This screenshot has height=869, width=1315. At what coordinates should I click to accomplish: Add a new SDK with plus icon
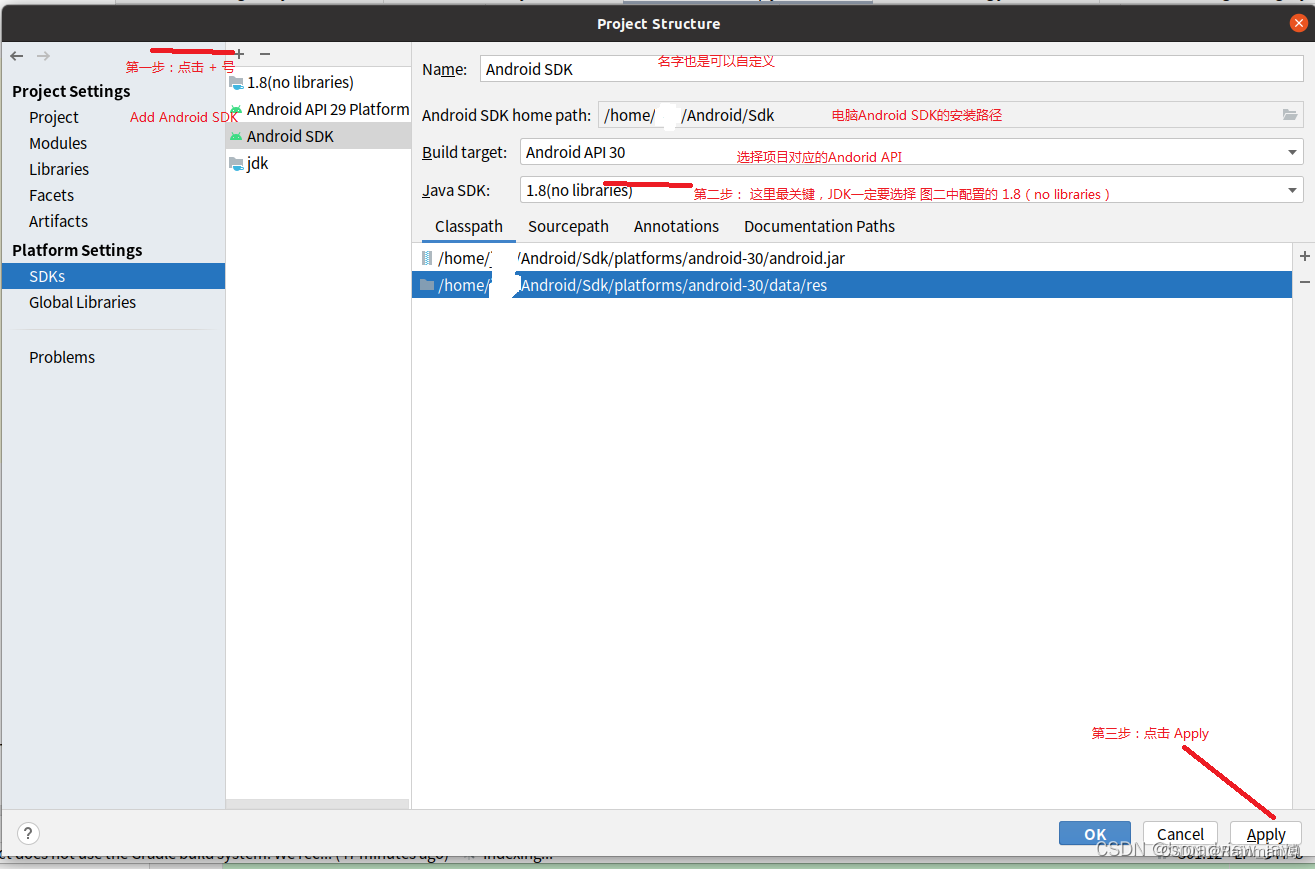[x=239, y=54]
